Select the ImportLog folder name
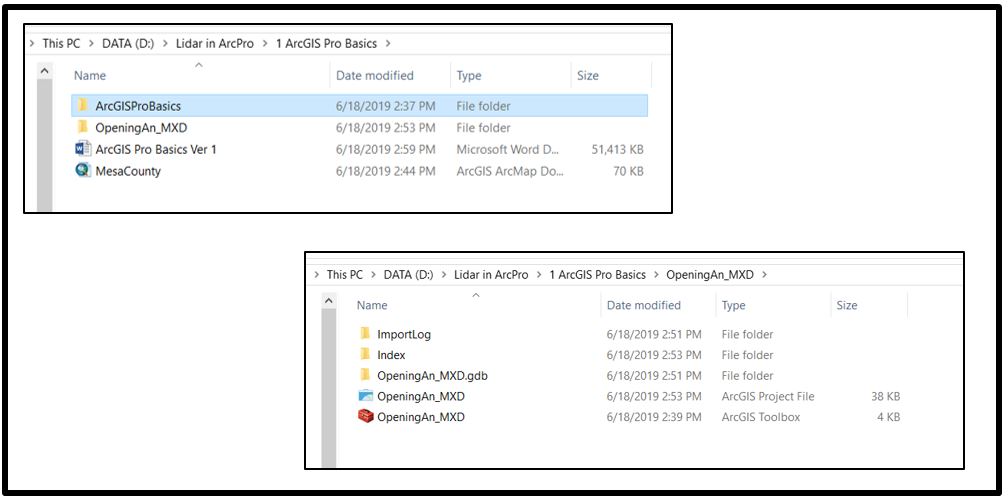This screenshot has height=500, width=1008. [404, 334]
